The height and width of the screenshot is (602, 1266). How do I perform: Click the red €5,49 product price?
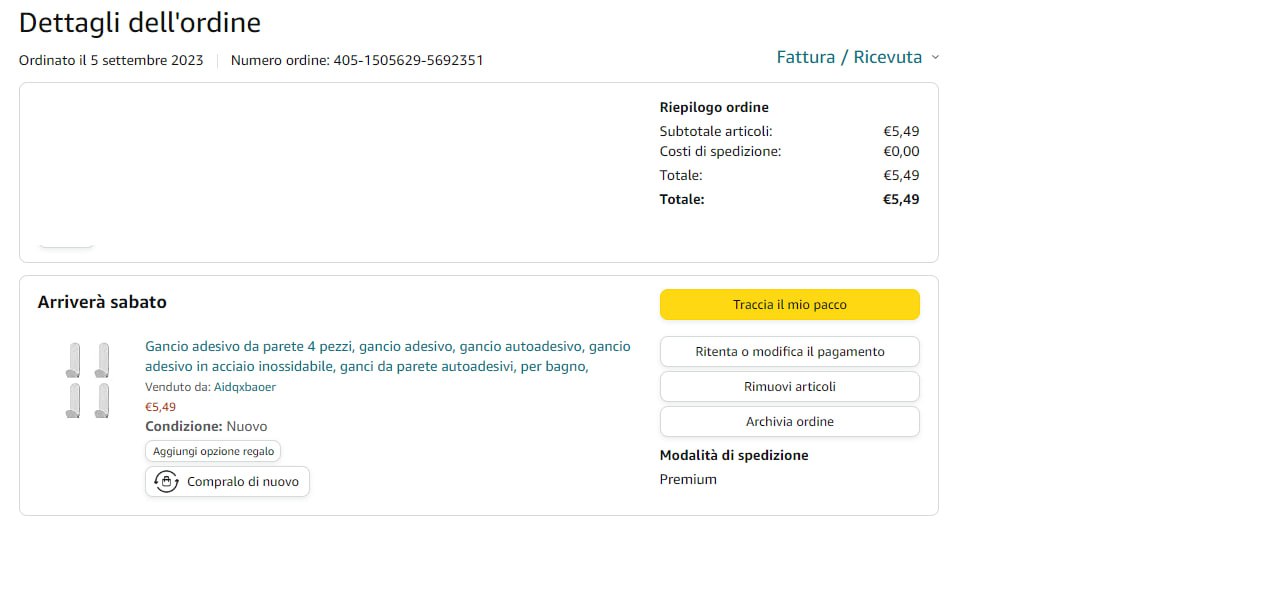click(160, 407)
